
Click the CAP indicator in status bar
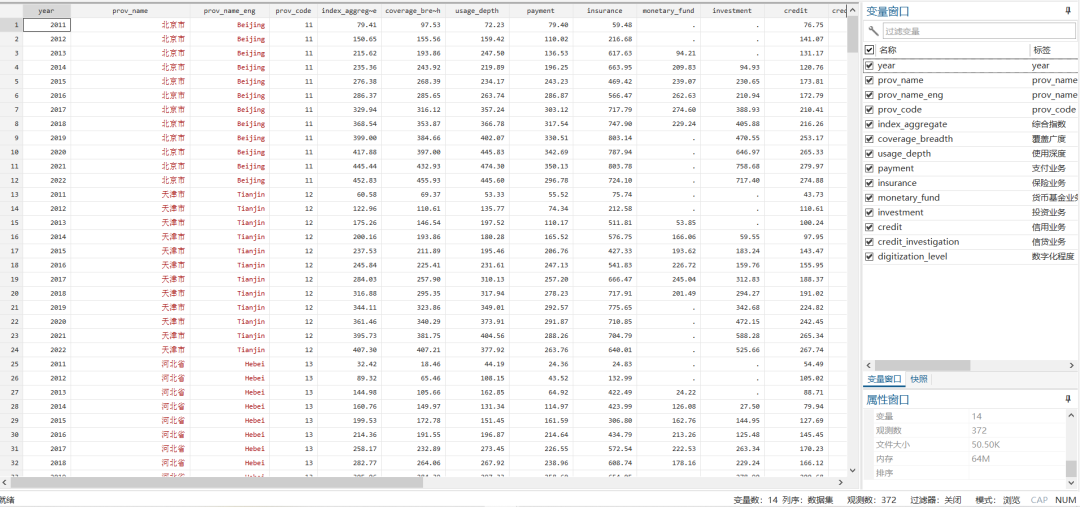click(1039, 499)
